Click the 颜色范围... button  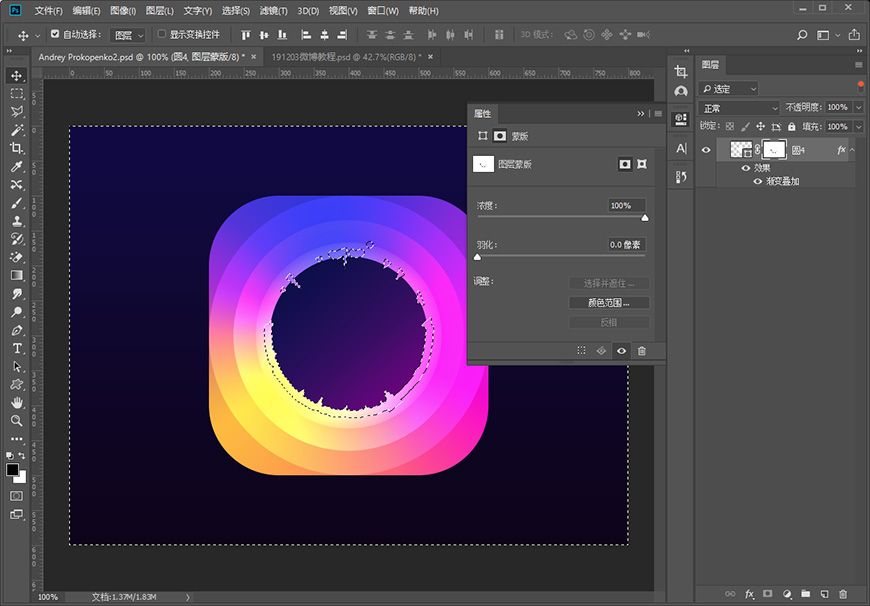(609, 303)
